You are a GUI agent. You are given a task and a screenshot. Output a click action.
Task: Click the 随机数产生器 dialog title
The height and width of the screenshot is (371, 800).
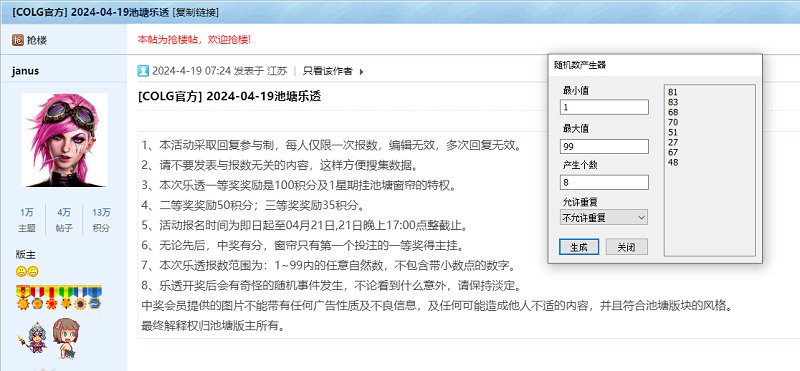point(580,65)
